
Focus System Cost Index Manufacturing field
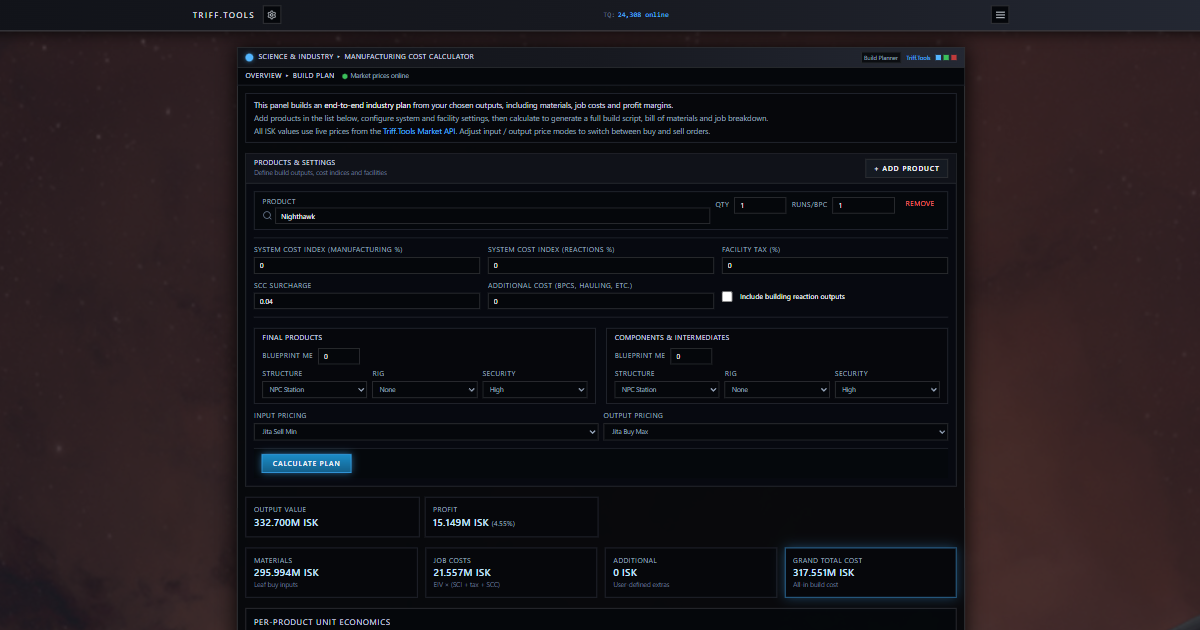366,265
